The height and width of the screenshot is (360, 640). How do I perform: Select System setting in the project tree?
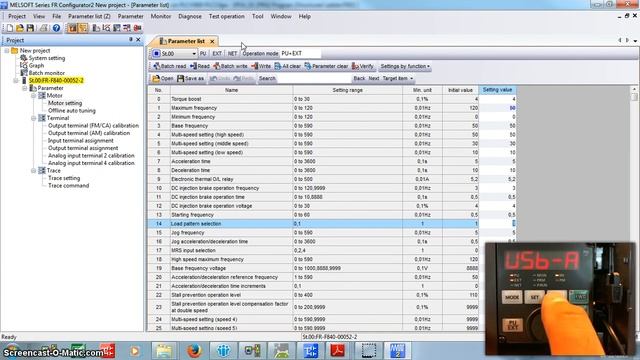point(47,58)
